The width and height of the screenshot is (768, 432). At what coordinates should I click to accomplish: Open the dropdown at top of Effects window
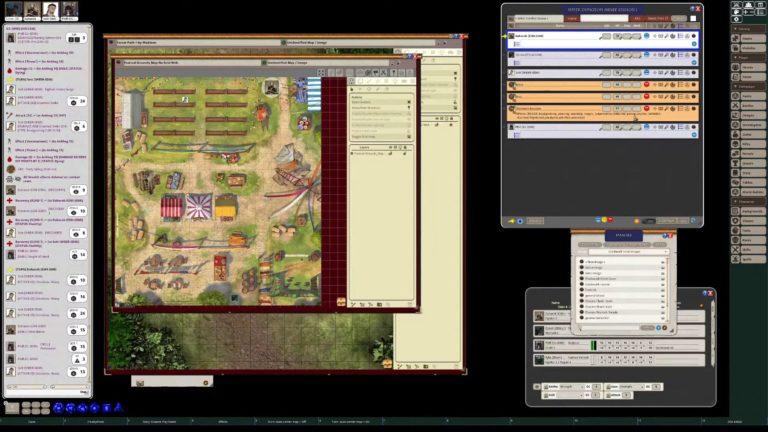coord(621,251)
